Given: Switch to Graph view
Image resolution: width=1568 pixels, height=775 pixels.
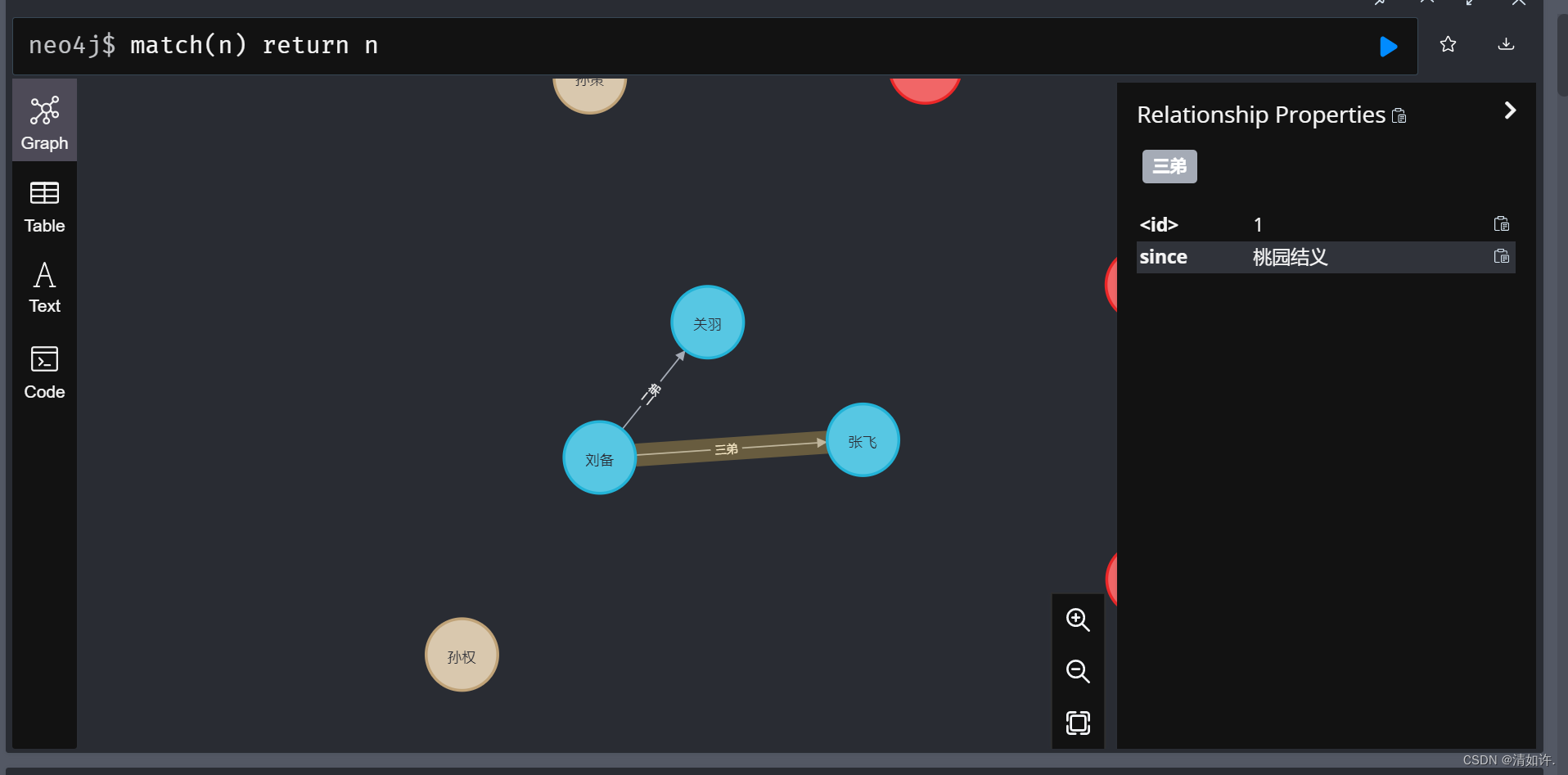Looking at the screenshot, I should pyautogui.click(x=44, y=121).
